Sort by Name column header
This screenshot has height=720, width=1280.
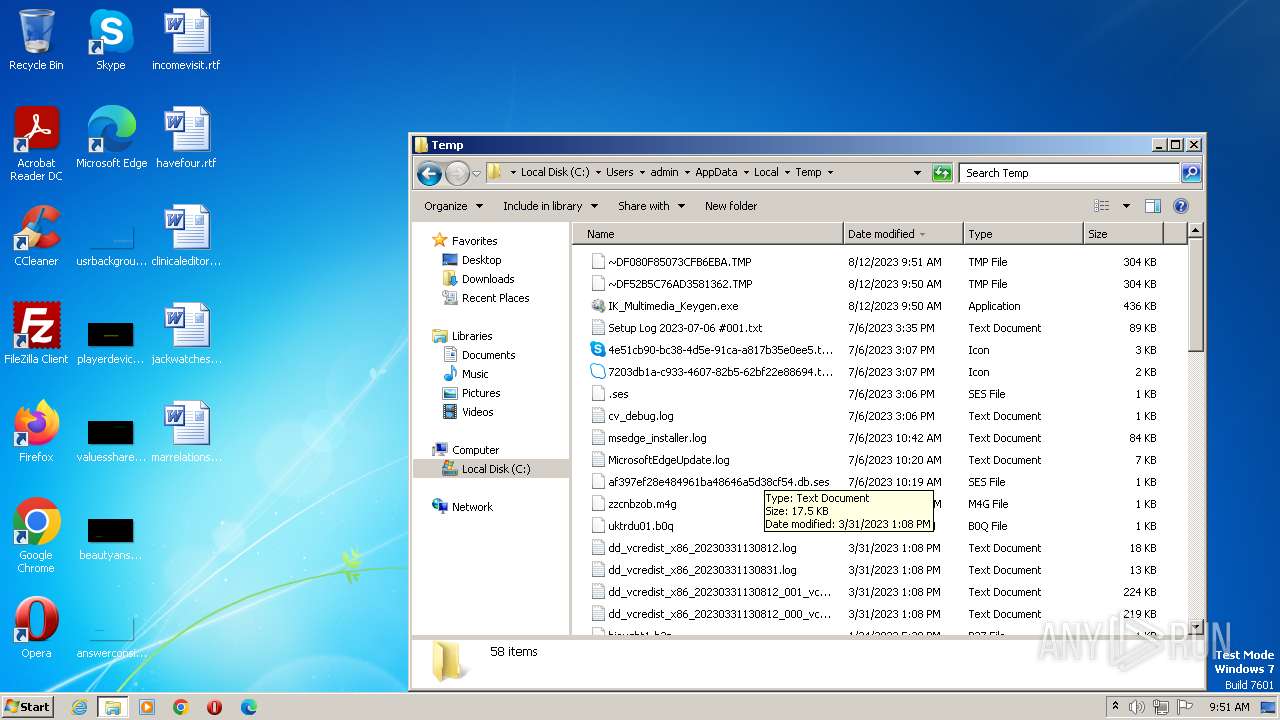tap(708, 234)
